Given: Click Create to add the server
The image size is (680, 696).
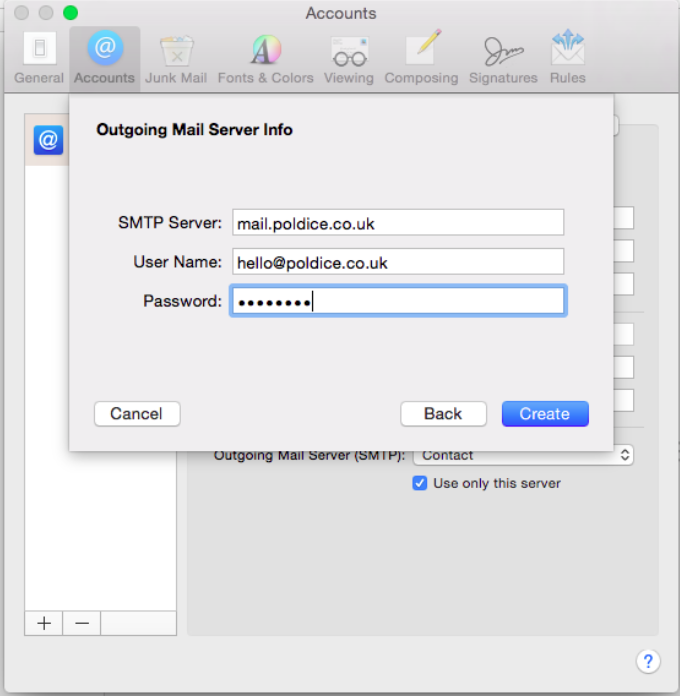Looking at the screenshot, I should tap(544, 414).
